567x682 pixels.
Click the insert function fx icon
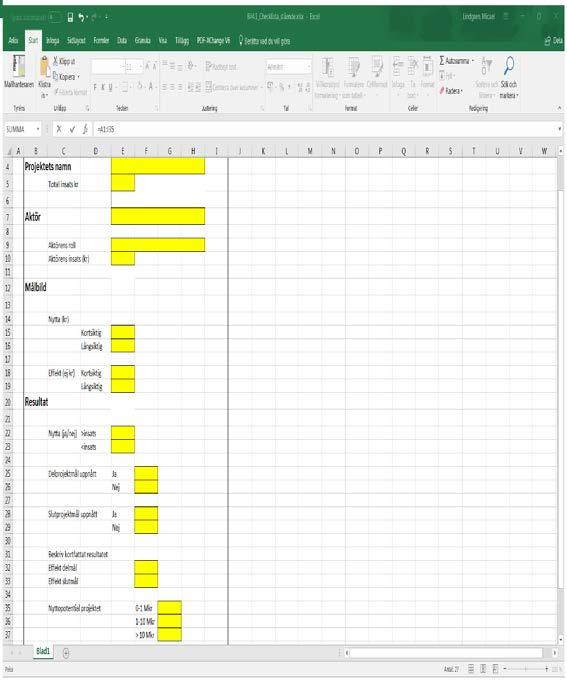86,129
